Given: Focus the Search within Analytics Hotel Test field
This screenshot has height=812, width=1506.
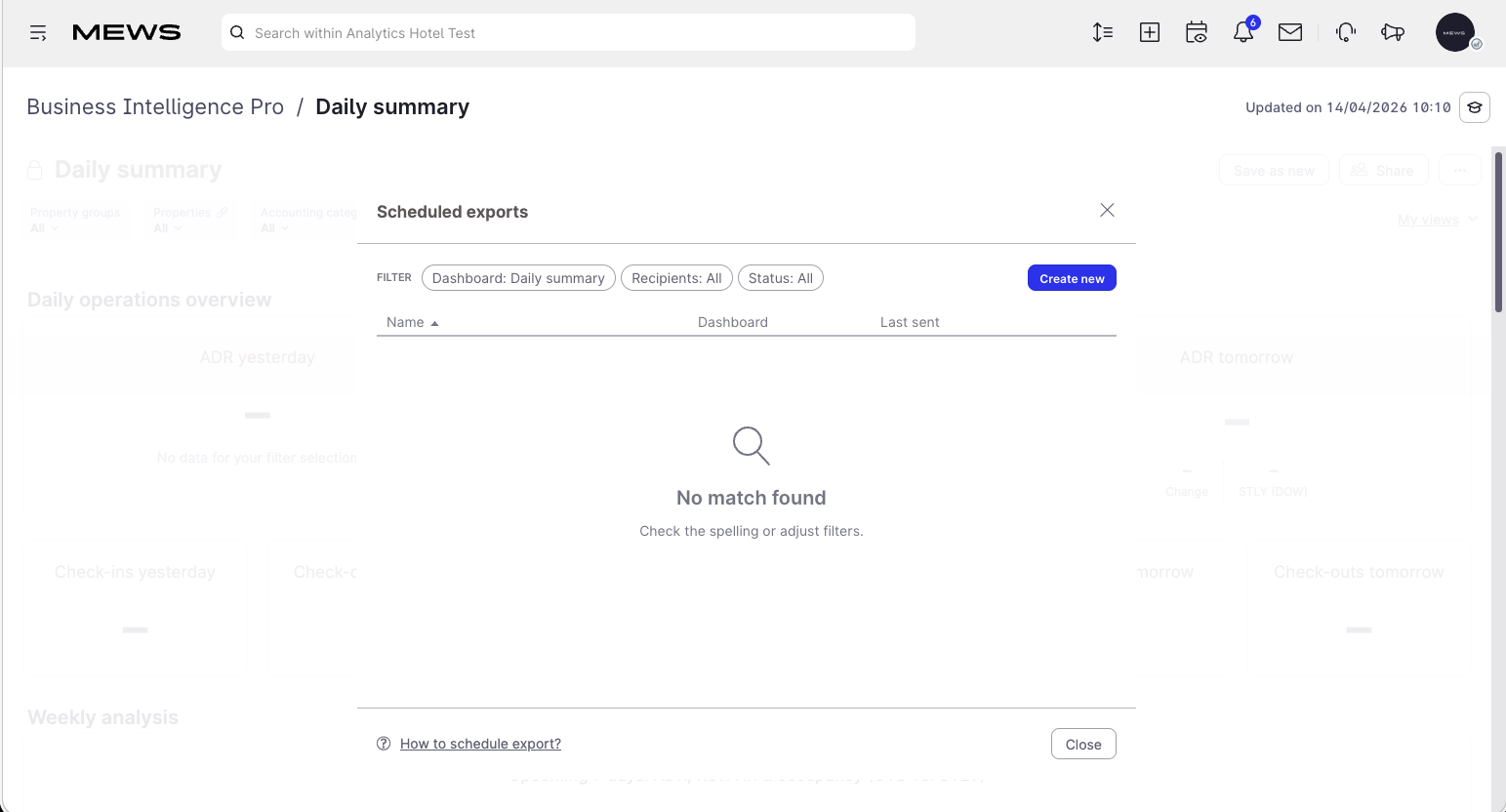Looking at the screenshot, I should pos(568,32).
